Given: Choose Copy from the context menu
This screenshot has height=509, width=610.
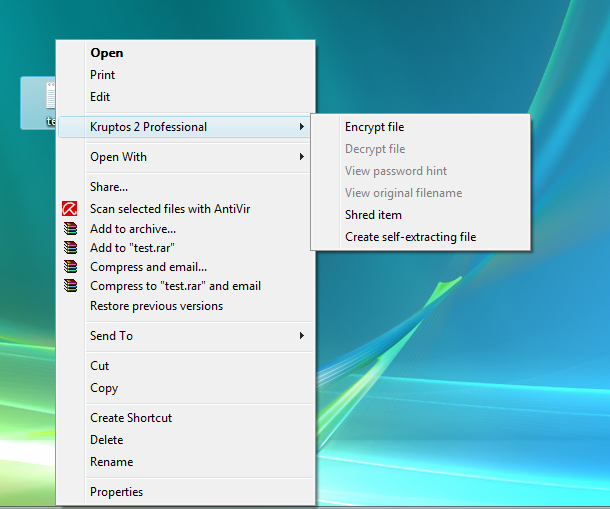Looking at the screenshot, I should (x=185, y=388).
